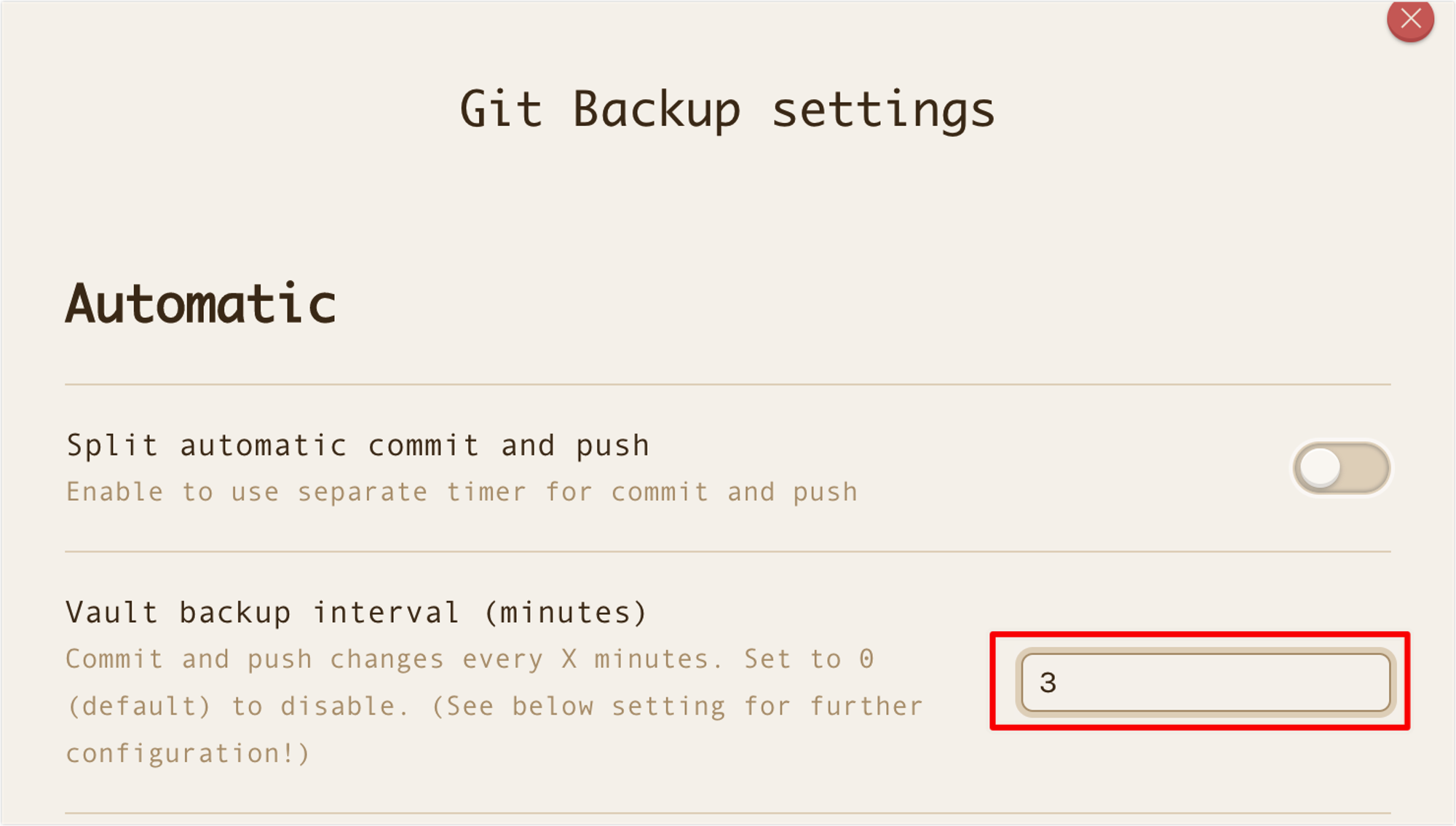Click the Git Backup settings title
Image resolution: width=1456 pixels, height=826 pixels.
pos(727,110)
